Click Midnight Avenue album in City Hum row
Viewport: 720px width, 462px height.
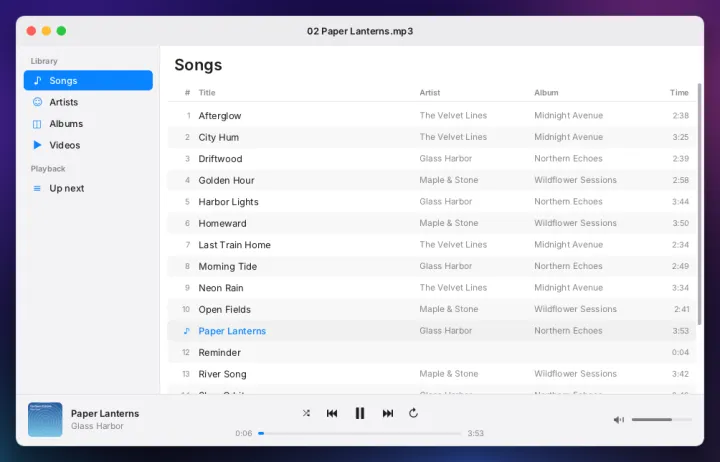point(568,137)
